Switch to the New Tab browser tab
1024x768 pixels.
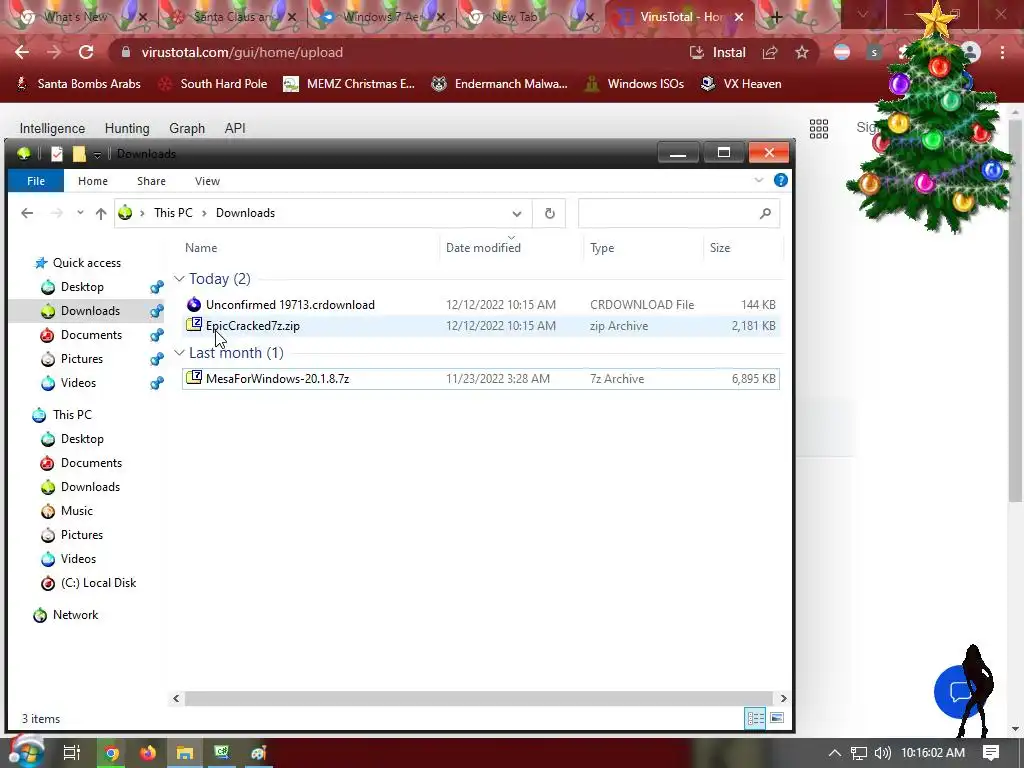(x=526, y=17)
